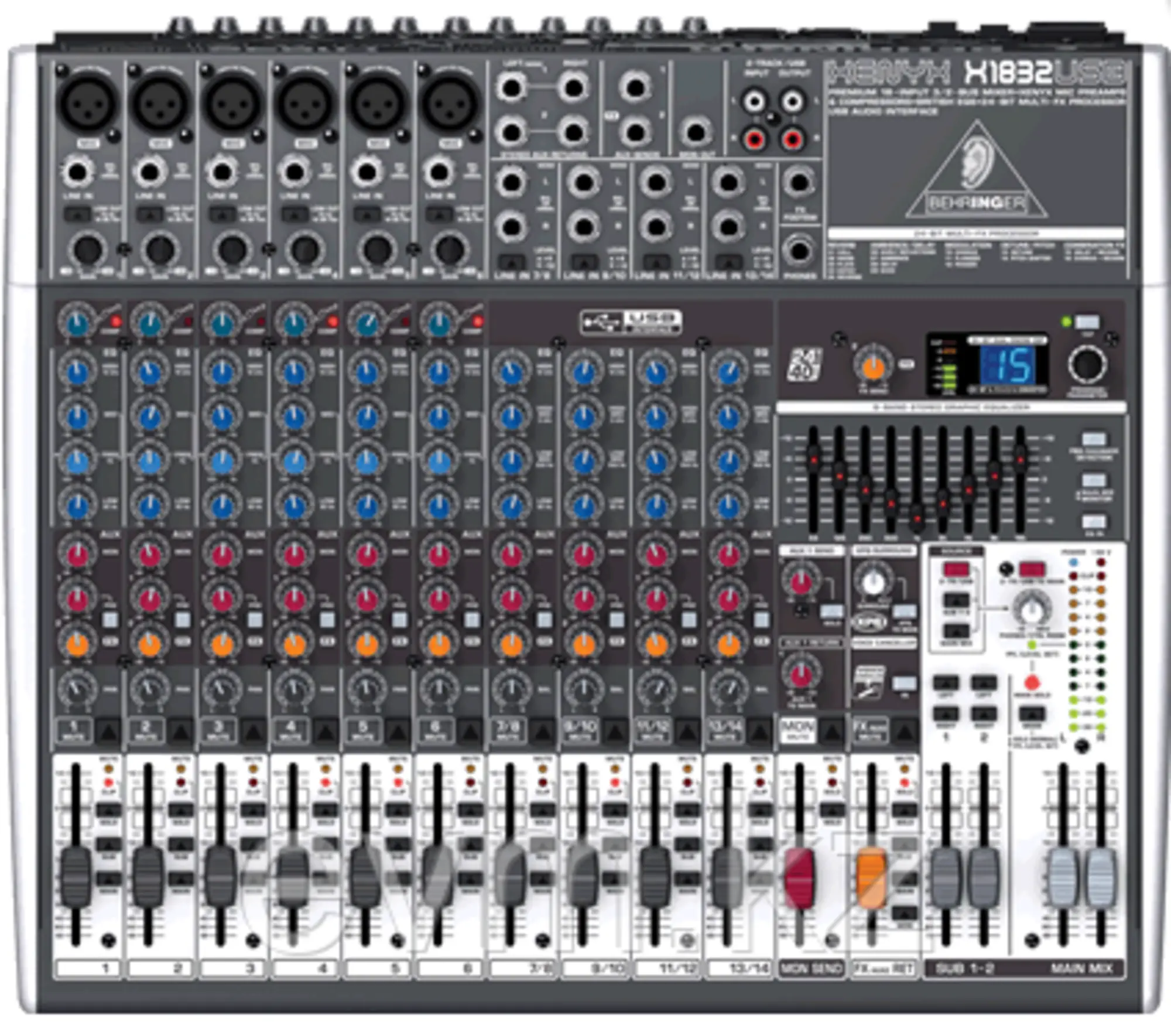The width and height of the screenshot is (1171, 1036).
Task: Click the Mode solo/PFL button
Action: pos(1032,713)
